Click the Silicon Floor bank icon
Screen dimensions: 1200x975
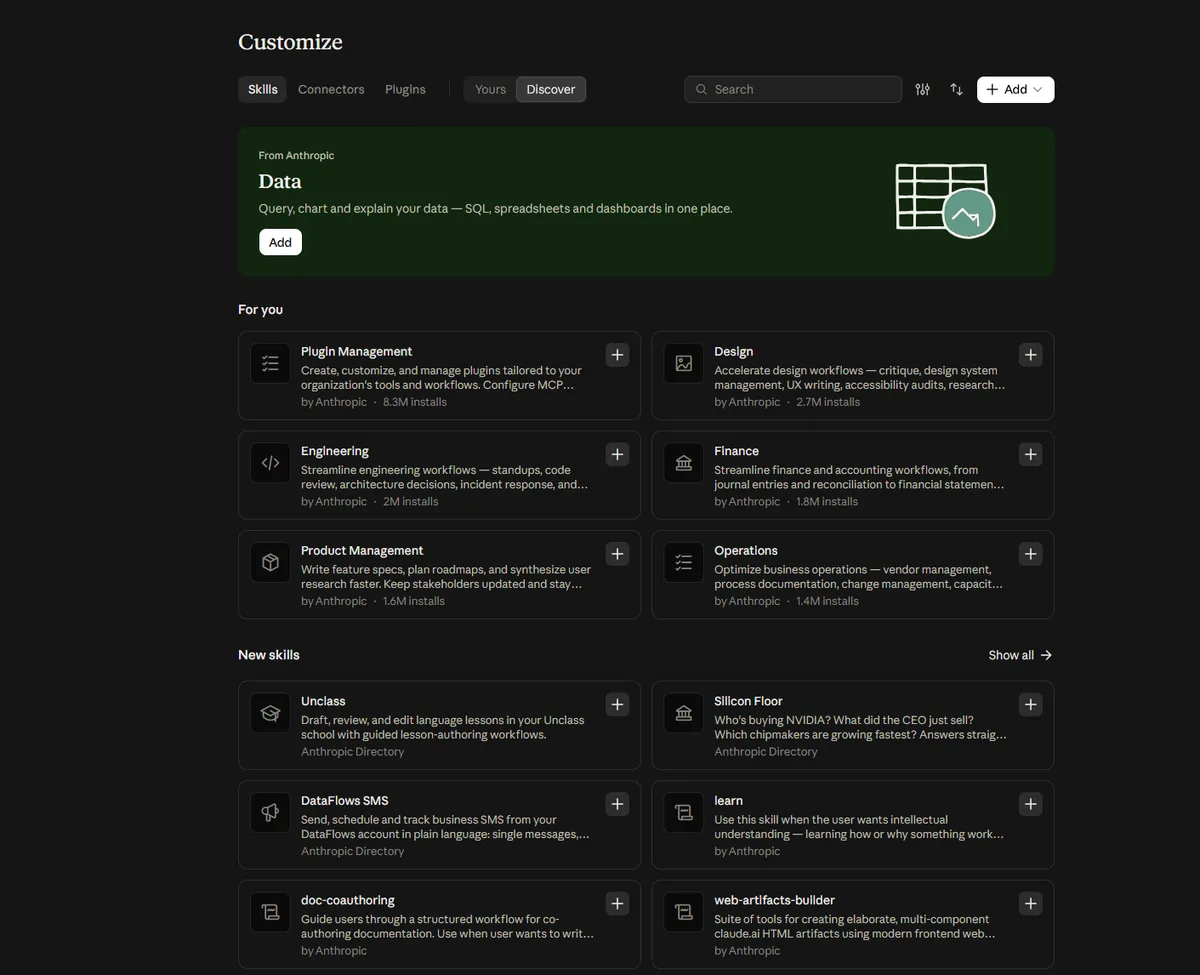pyautogui.click(x=683, y=713)
